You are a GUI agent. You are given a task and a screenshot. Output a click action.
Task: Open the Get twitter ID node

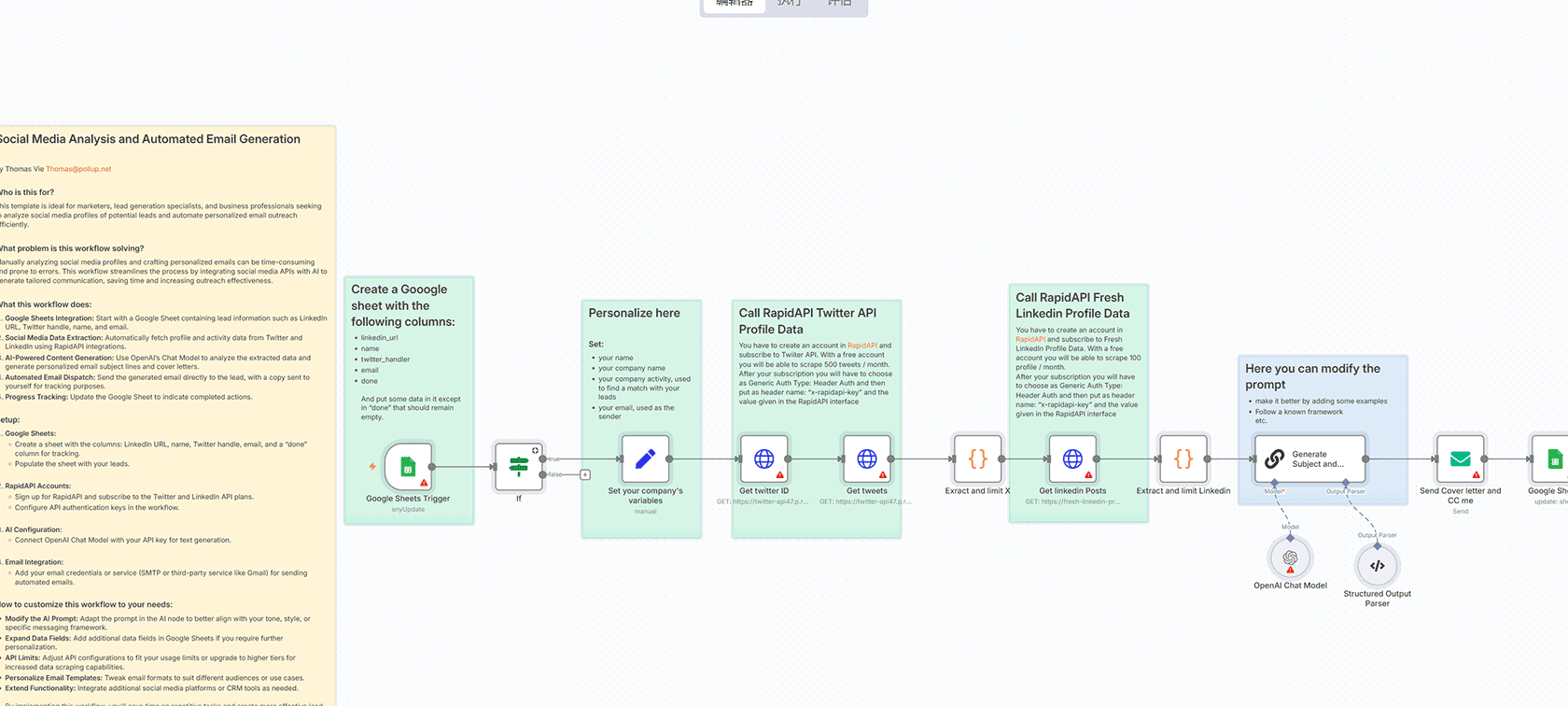763,459
